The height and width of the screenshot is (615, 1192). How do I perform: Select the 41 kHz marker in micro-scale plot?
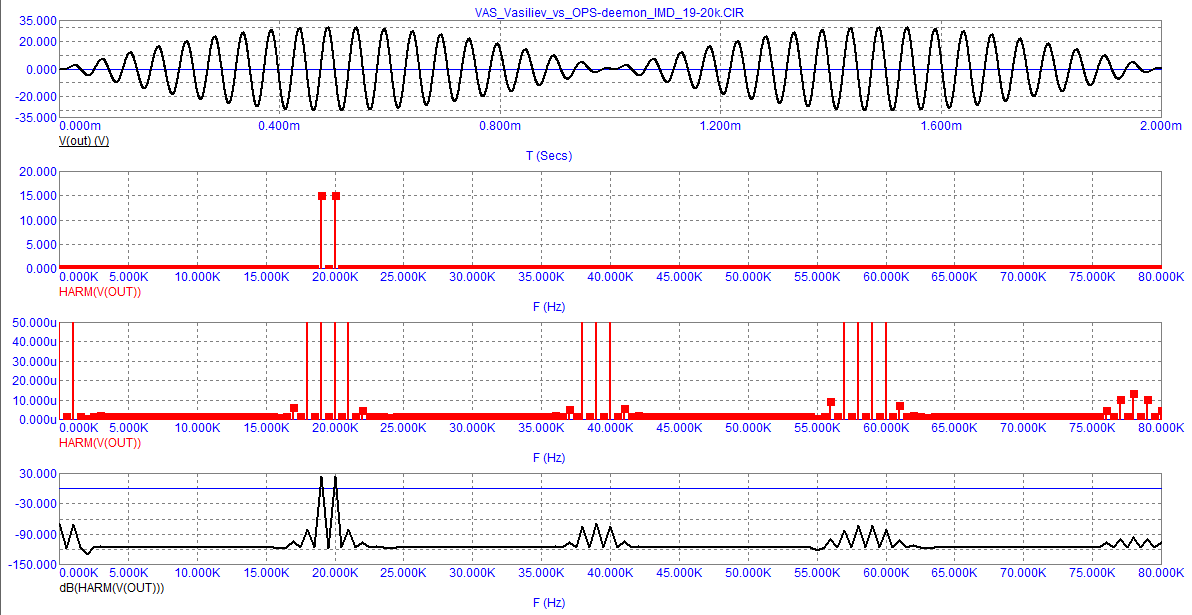tap(625, 409)
